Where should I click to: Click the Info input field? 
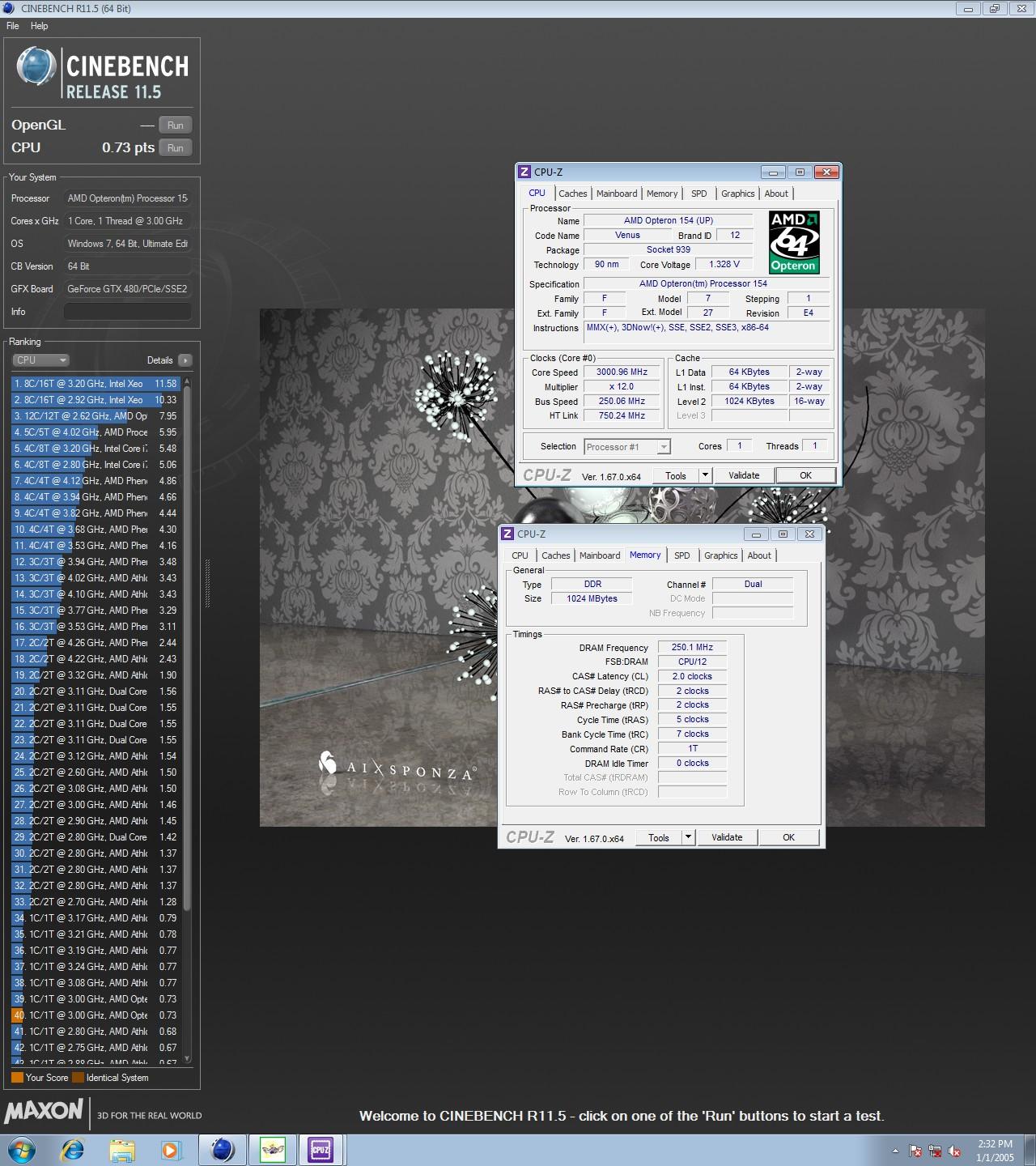pyautogui.click(x=128, y=312)
